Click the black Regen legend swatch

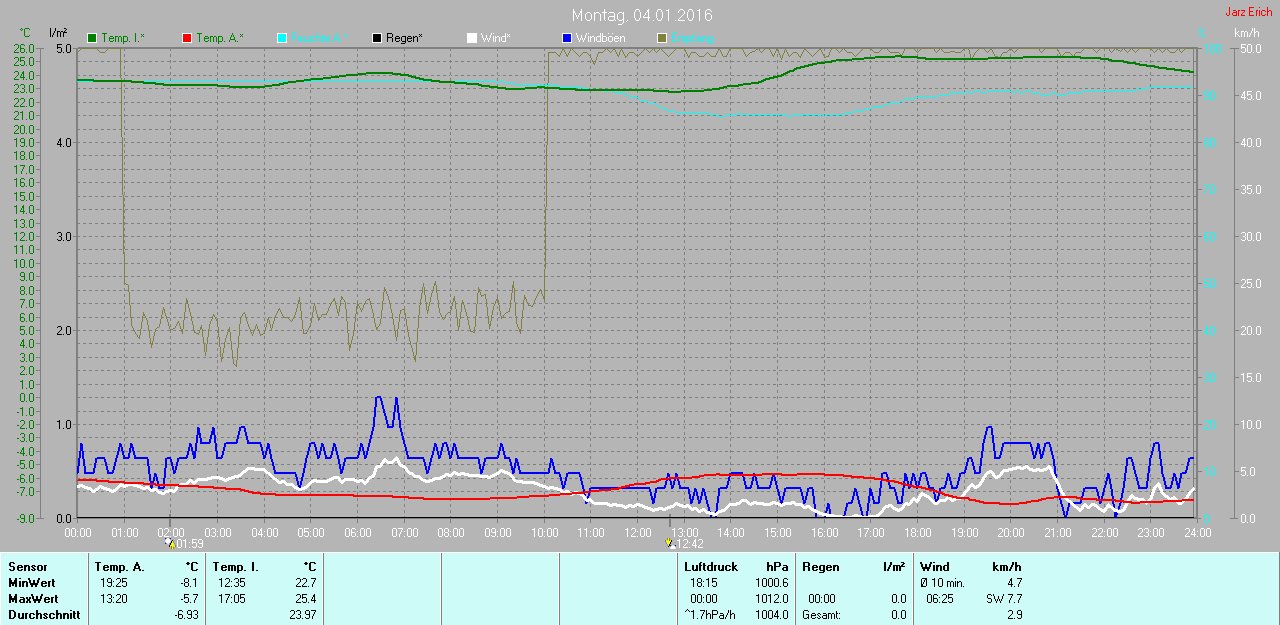376,38
